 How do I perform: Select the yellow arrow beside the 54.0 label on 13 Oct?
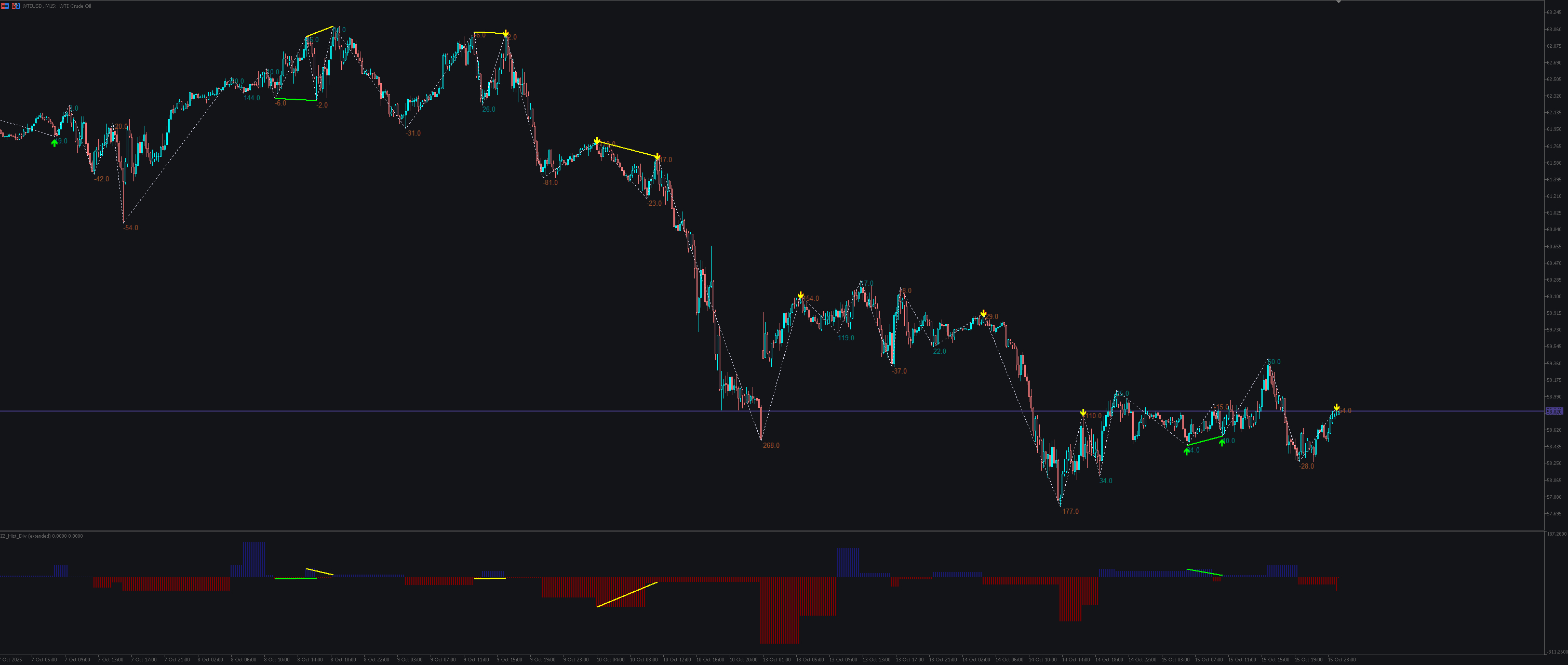[x=801, y=295]
